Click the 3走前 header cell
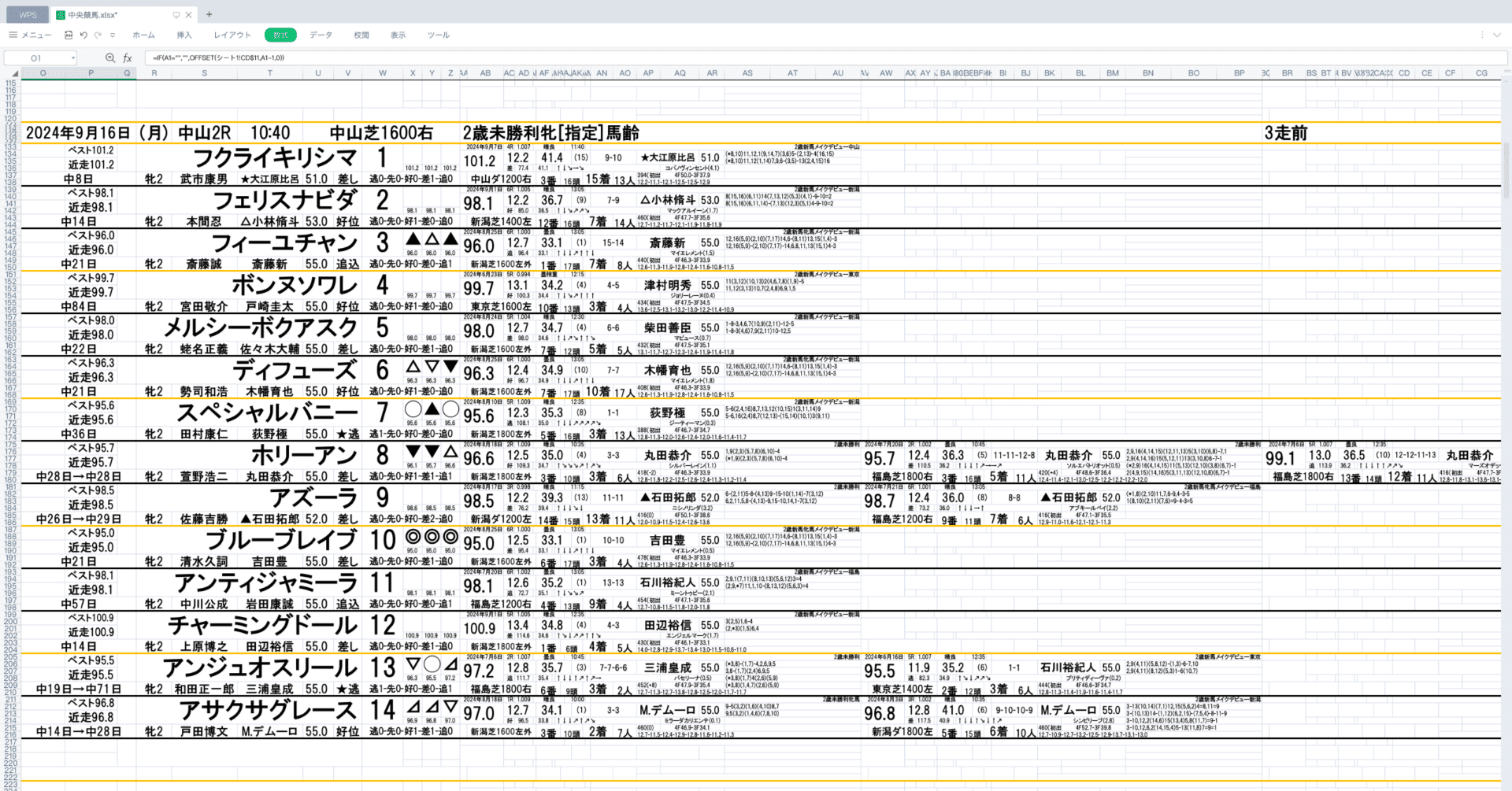Image resolution: width=1512 pixels, height=791 pixels. (1286, 133)
